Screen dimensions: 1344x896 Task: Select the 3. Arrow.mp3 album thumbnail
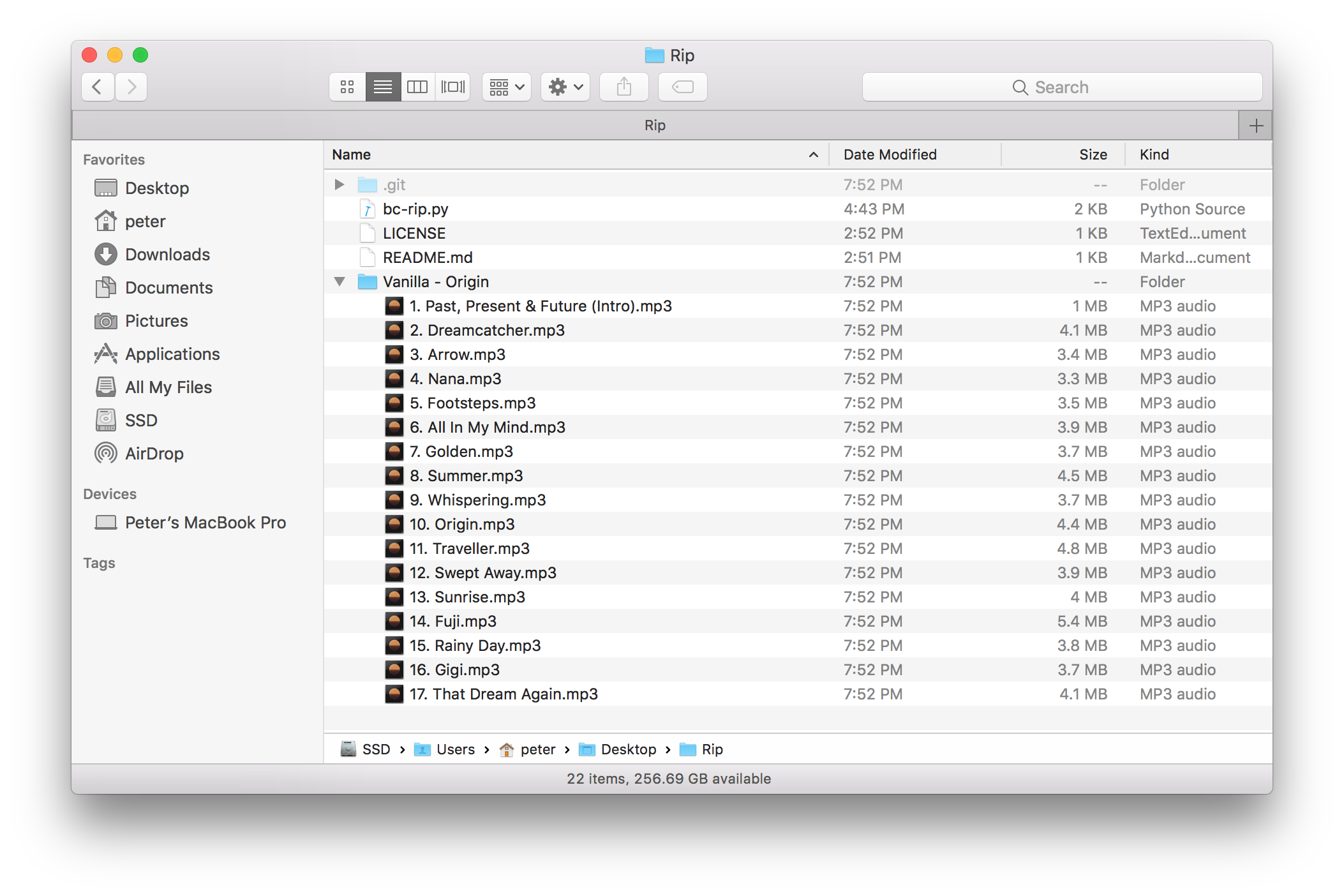click(x=394, y=355)
